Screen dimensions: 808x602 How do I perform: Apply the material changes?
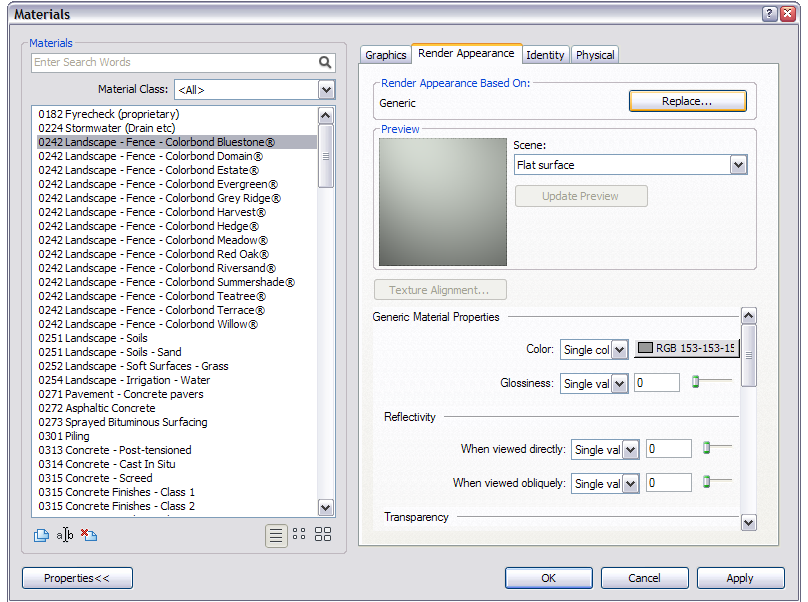coord(740,578)
